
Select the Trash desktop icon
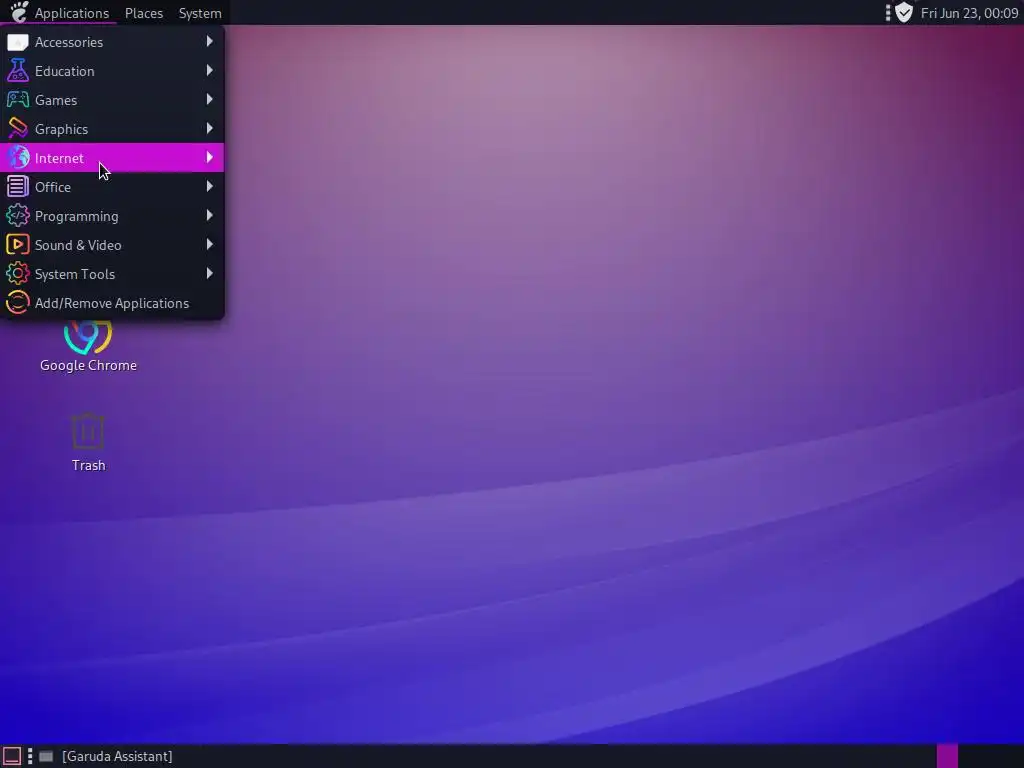click(88, 431)
